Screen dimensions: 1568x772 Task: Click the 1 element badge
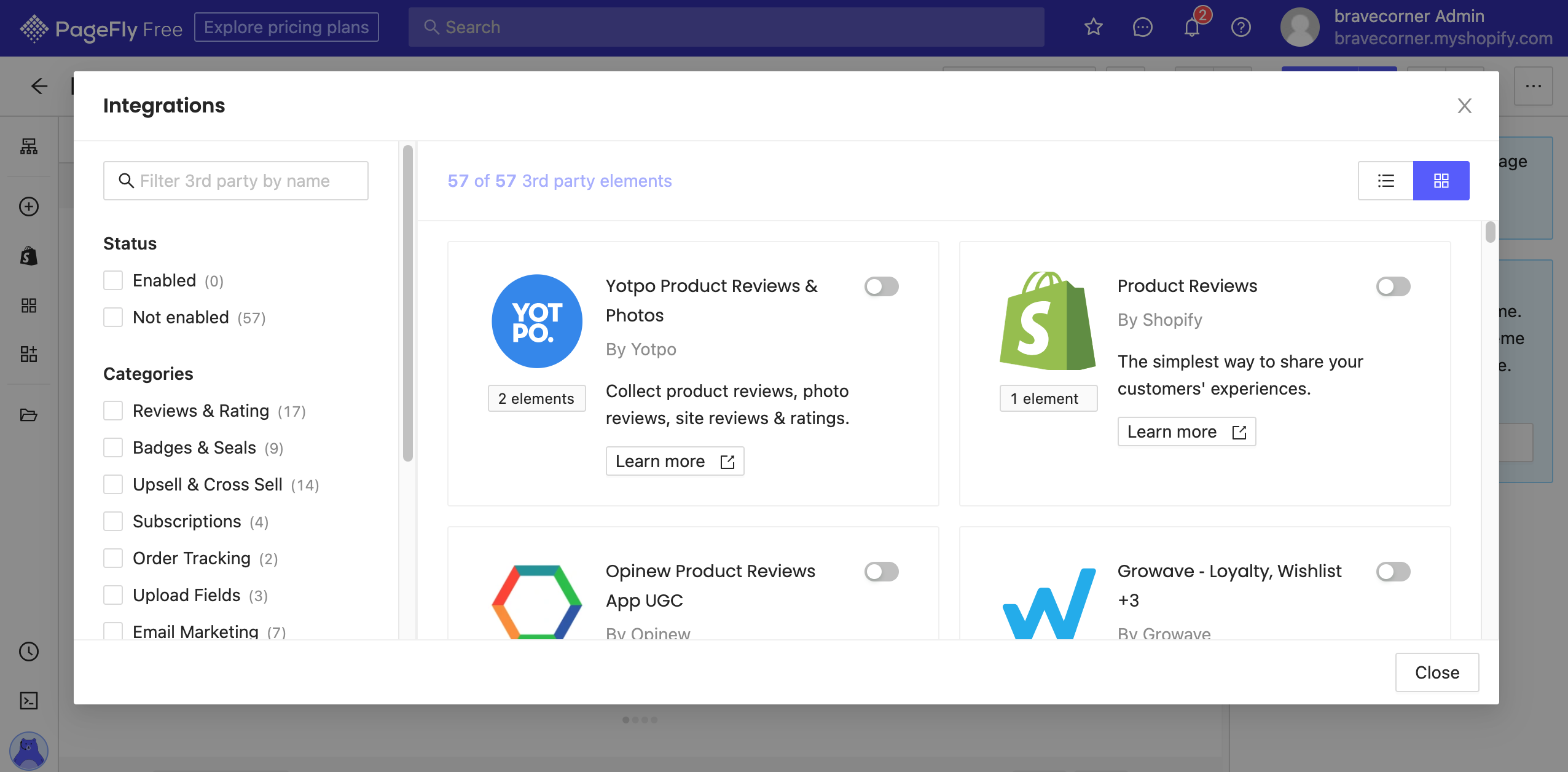point(1048,398)
